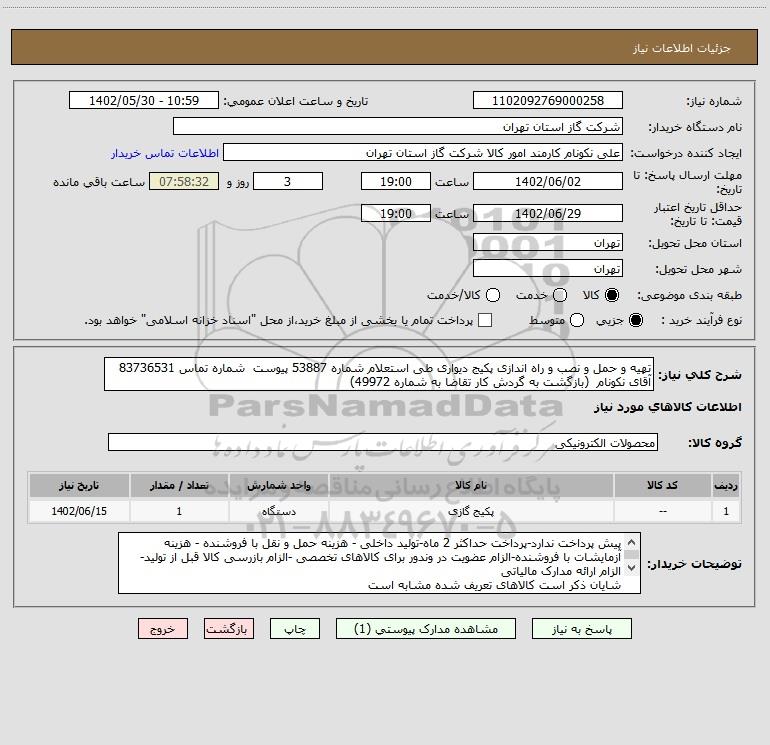This screenshot has height=745, width=770.
Task: Click the کد کالا column header
Action: [662, 485]
